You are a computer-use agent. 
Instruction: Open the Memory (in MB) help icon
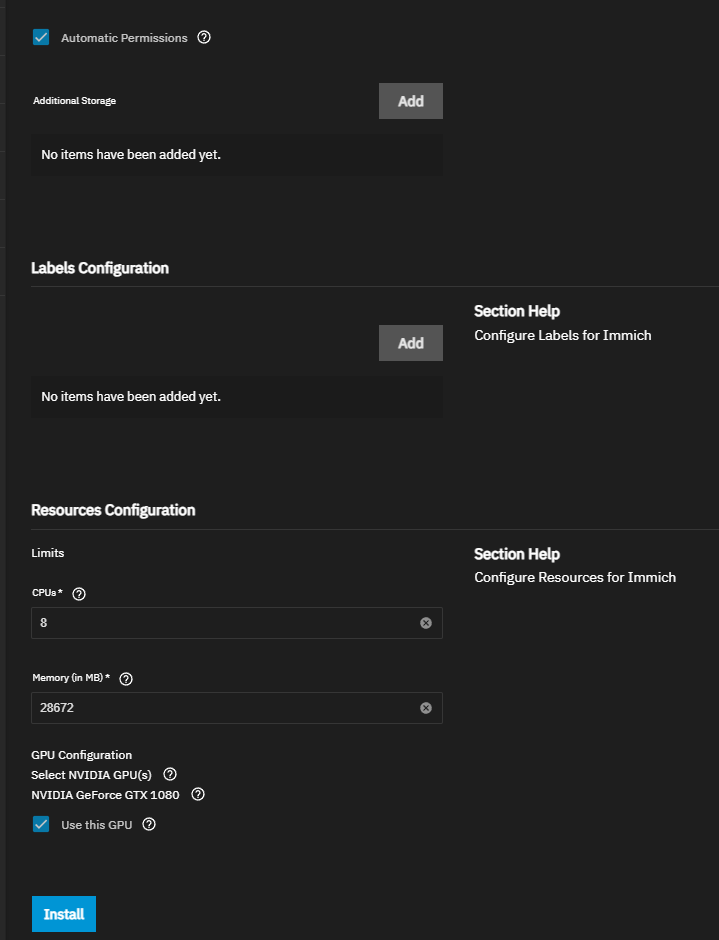(126, 678)
